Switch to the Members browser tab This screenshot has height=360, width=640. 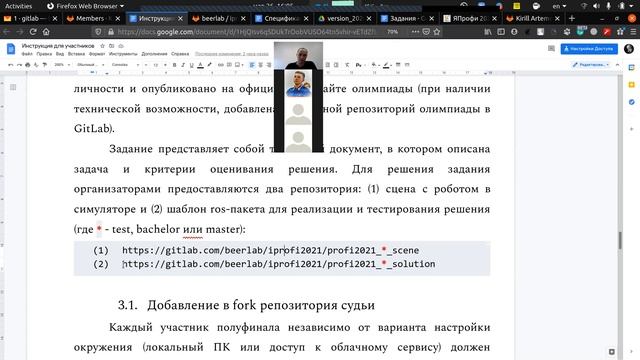pos(93,18)
